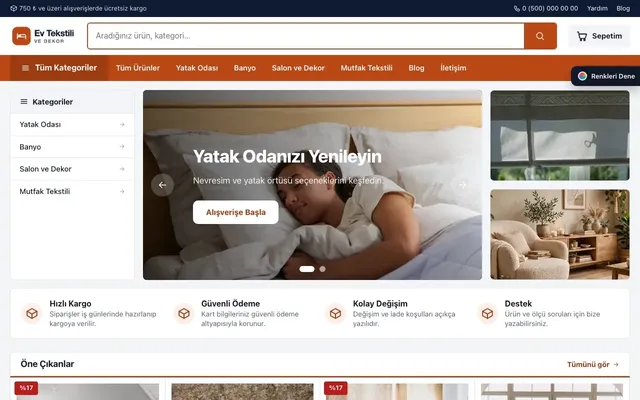Expand Salon ve Dekor sidebar arrow
The height and width of the screenshot is (400, 640).
[x=122, y=169]
